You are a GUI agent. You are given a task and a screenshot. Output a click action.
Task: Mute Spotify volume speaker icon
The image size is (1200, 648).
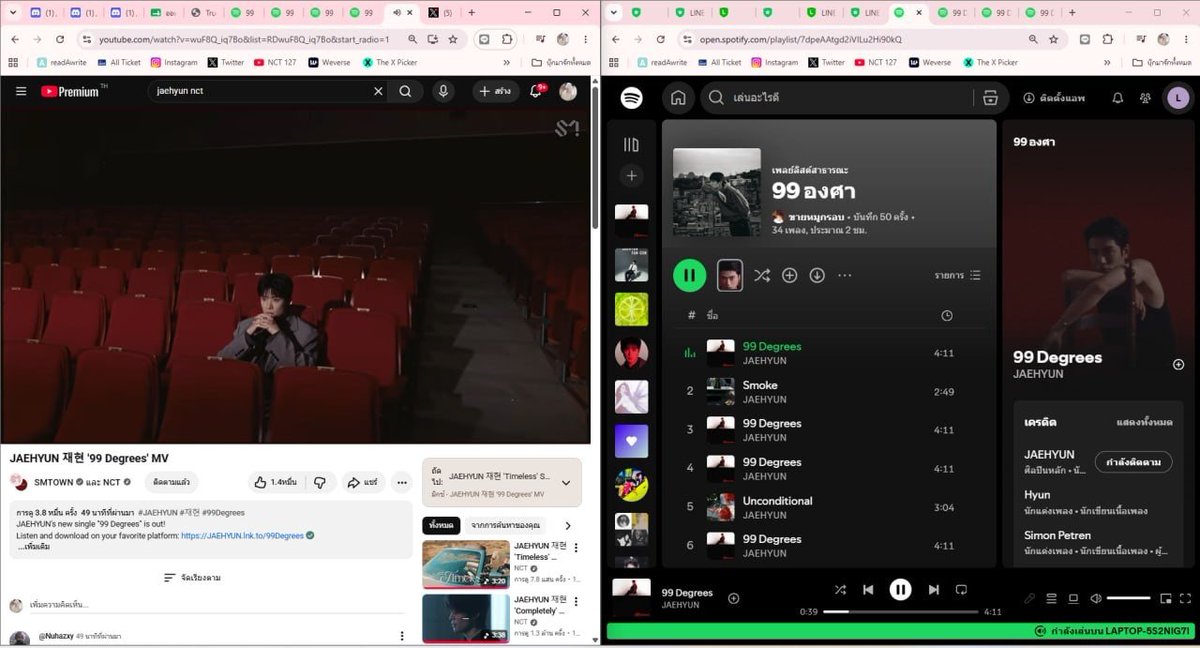pyautogui.click(x=1096, y=598)
